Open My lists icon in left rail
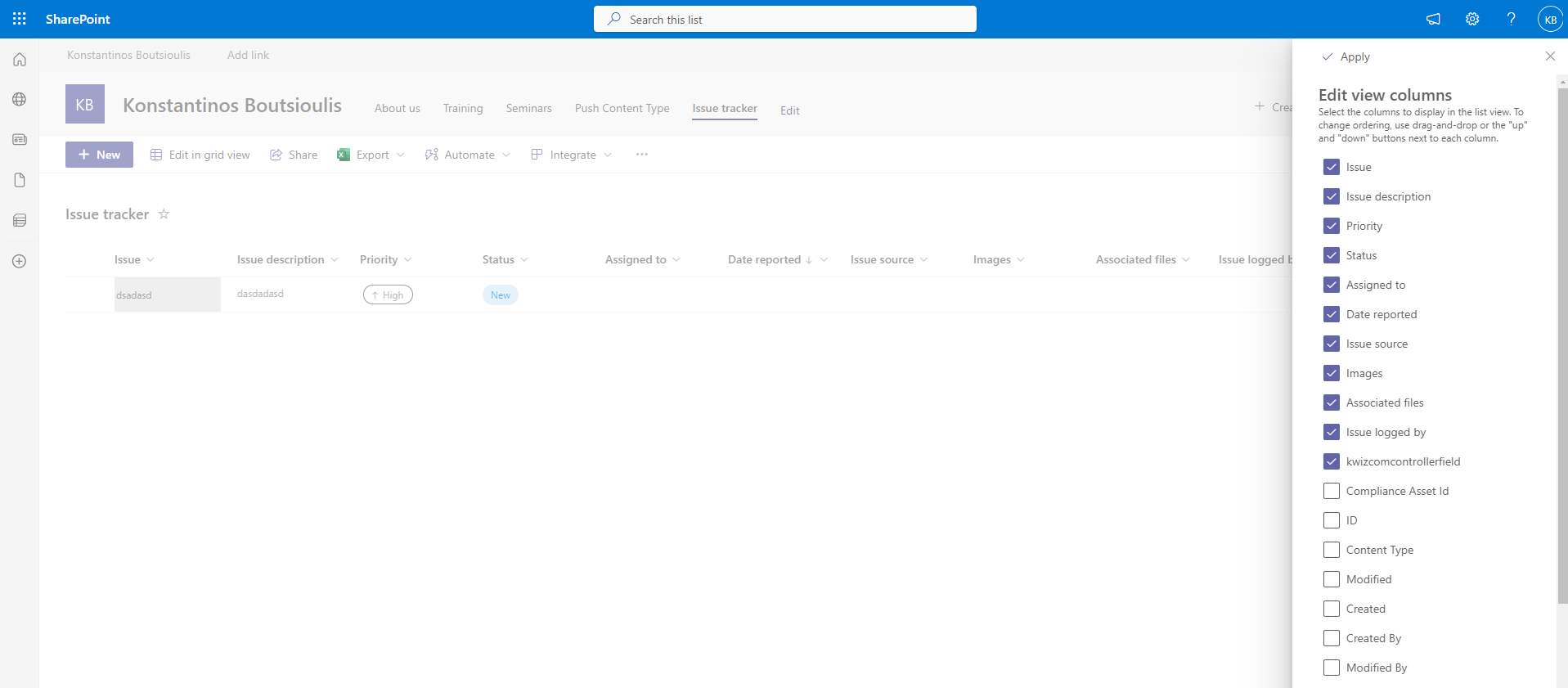The image size is (1568, 688). click(x=20, y=220)
